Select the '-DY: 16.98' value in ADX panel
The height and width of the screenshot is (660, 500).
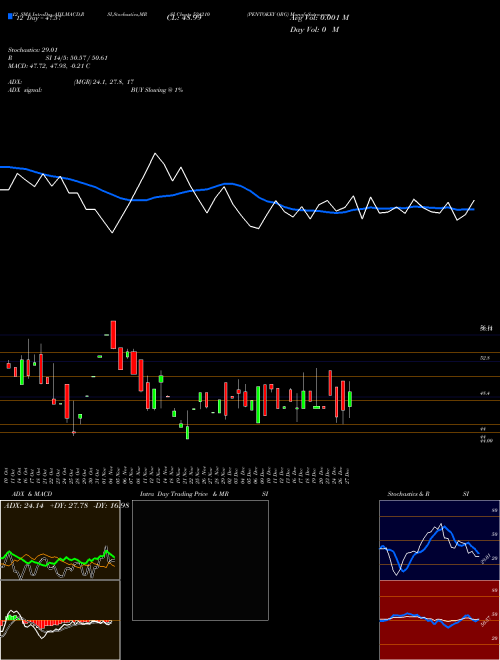(x=110, y=506)
